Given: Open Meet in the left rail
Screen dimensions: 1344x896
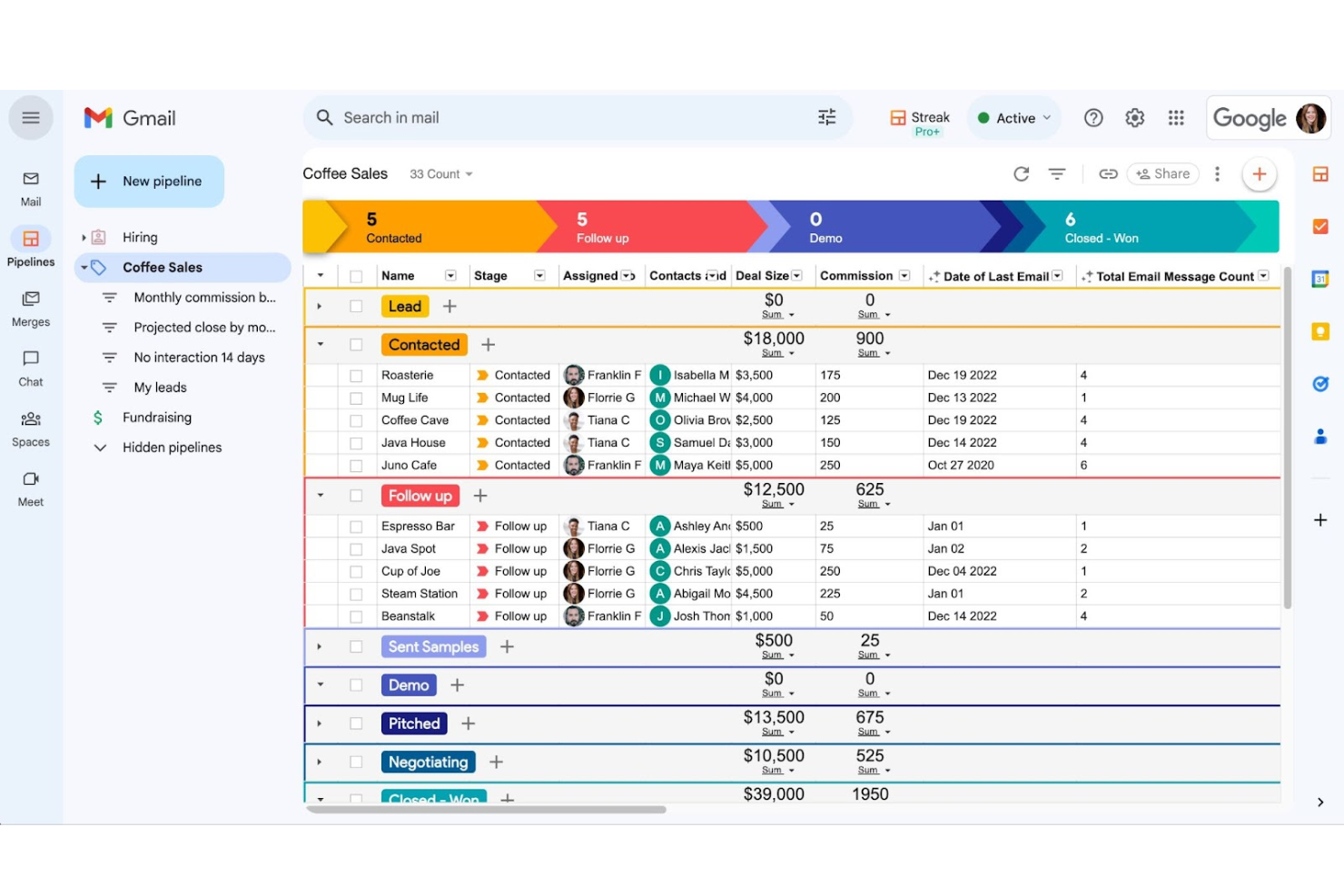Looking at the screenshot, I should click(x=31, y=488).
